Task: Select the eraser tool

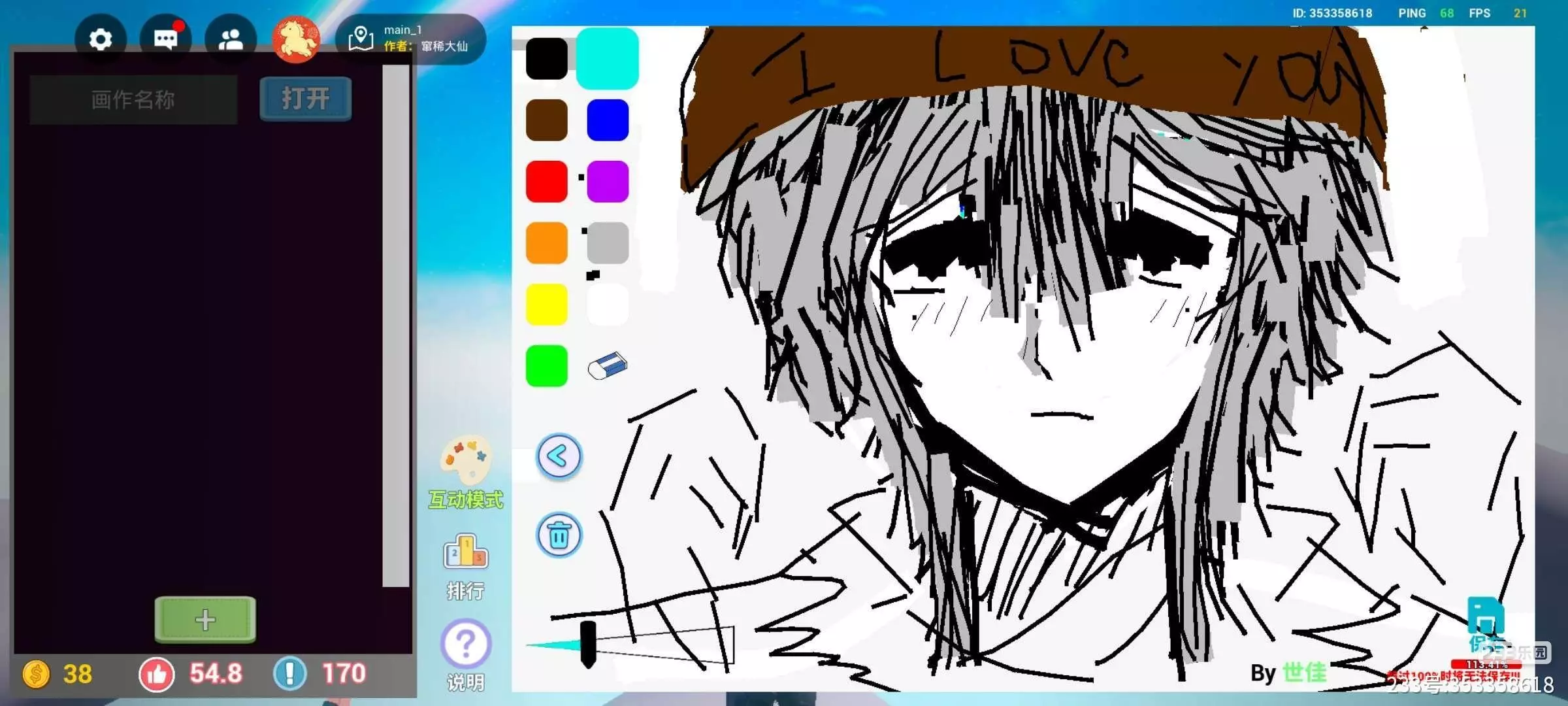Action: pyautogui.click(x=607, y=365)
